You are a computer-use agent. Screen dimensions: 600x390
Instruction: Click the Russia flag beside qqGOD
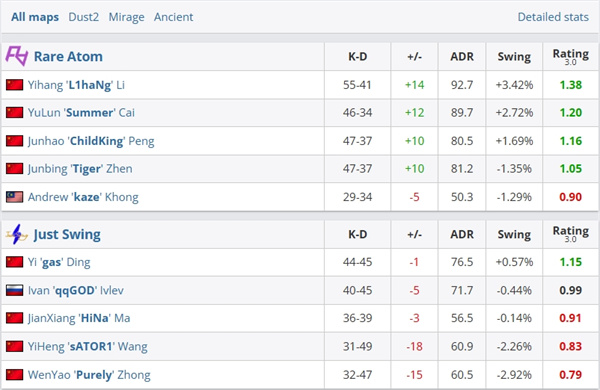[15, 290]
